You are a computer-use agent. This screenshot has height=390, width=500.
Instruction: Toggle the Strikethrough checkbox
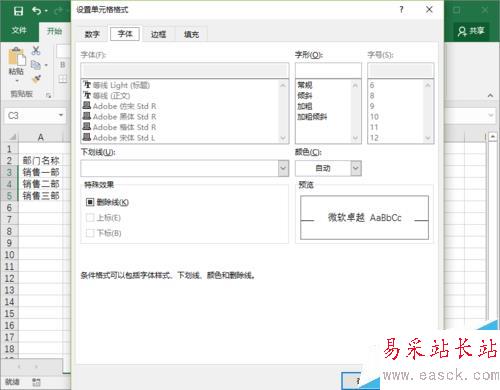(90, 202)
